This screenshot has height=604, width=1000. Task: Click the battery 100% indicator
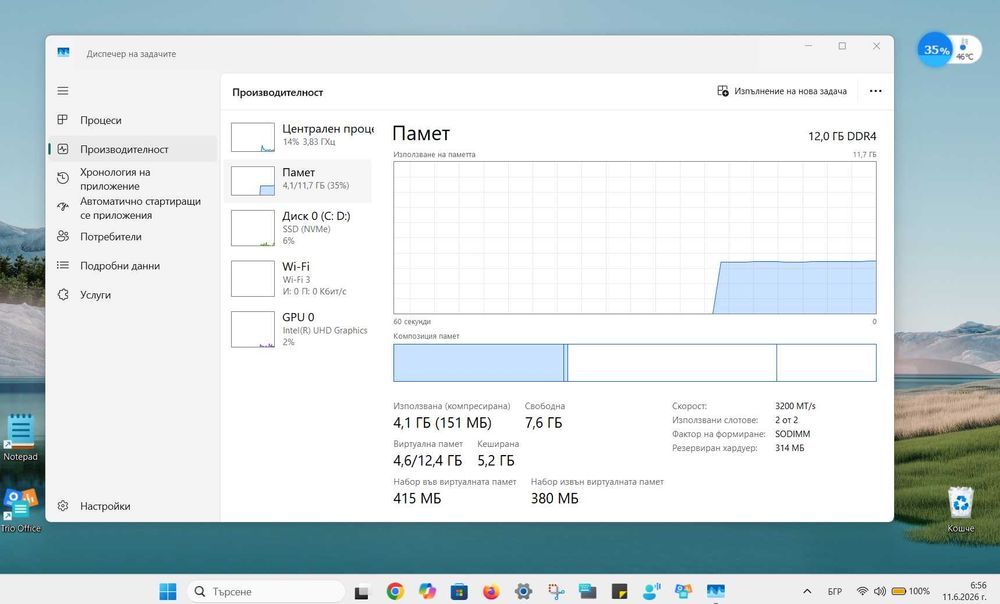910,591
